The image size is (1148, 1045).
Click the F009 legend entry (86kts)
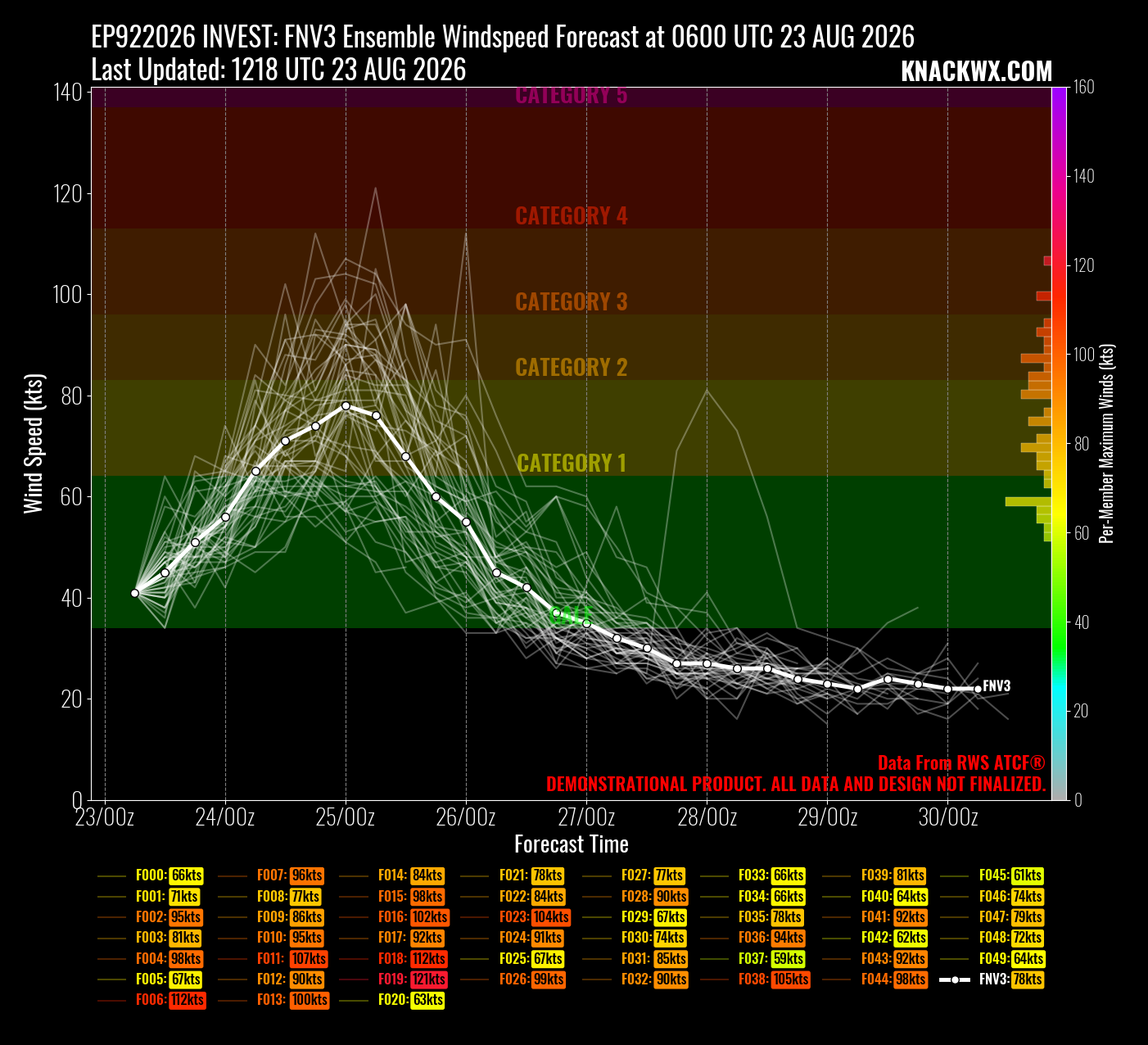click(272, 917)
